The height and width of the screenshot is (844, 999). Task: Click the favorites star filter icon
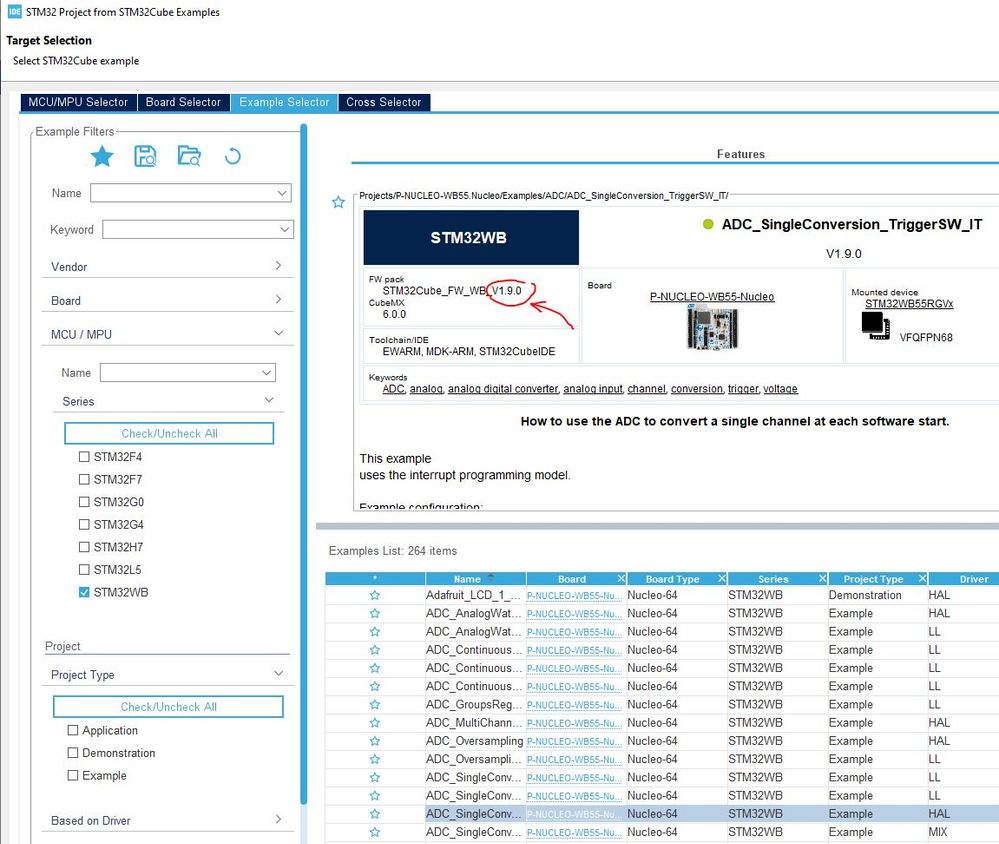coord(102,156)
